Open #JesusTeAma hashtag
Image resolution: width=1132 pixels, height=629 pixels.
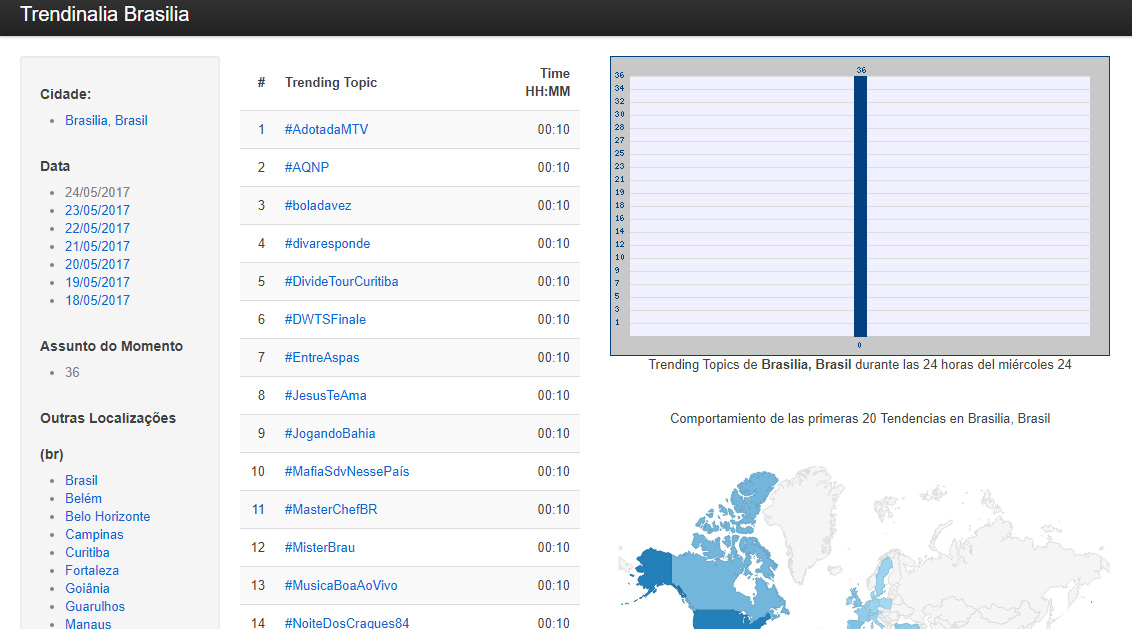pos(325,396)
